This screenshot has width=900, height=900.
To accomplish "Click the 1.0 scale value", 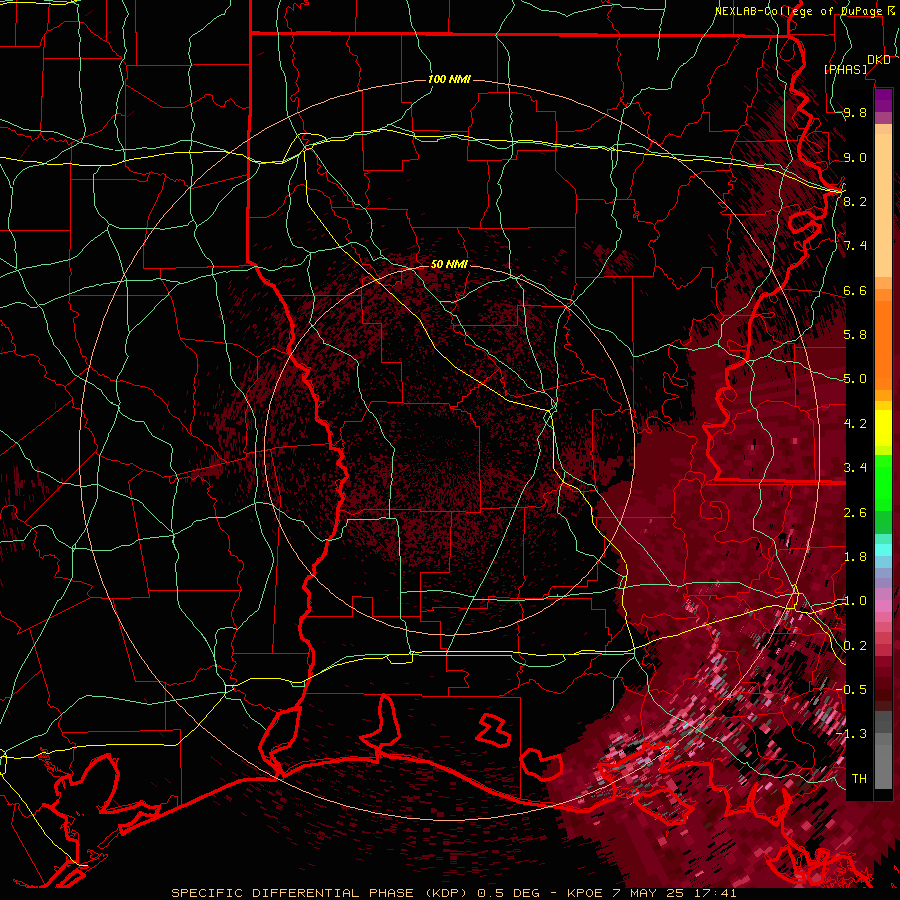I will click(x=855, y=601).
